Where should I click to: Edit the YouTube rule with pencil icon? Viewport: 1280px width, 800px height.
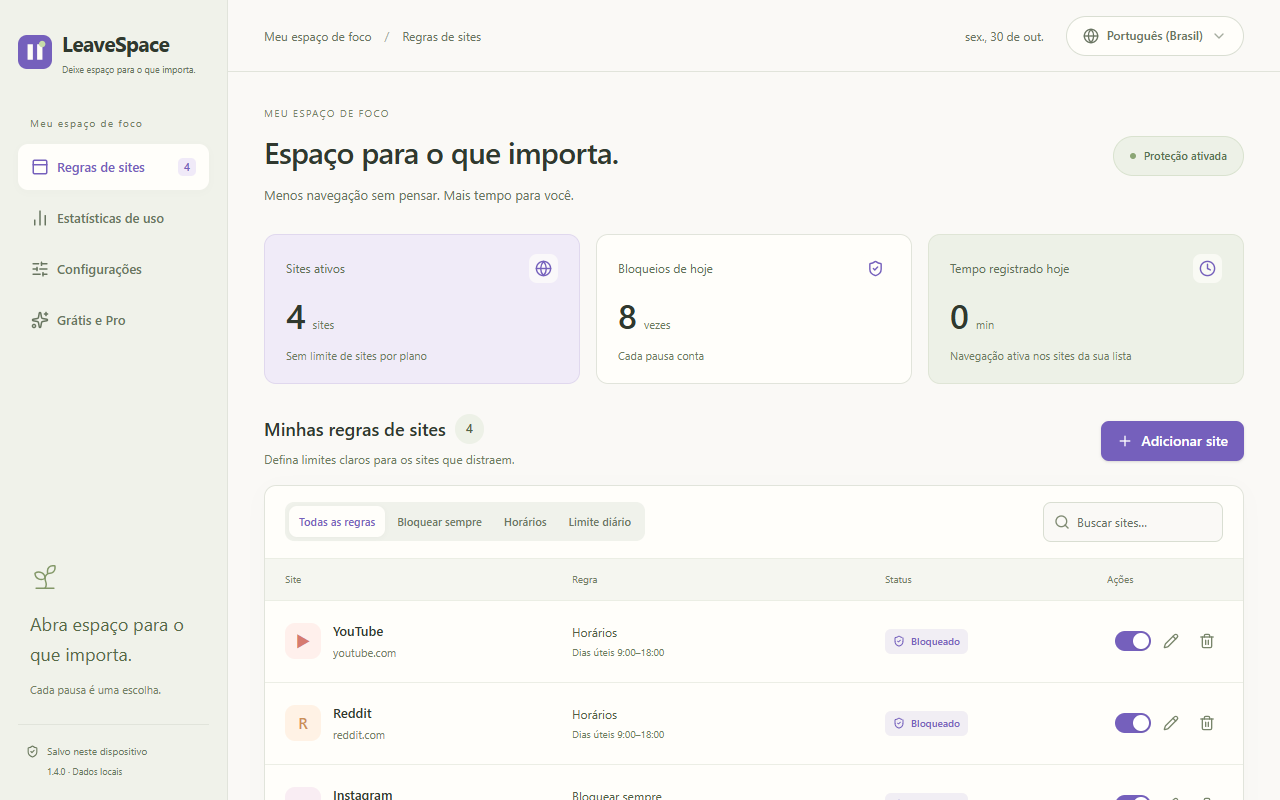(1172, 641)
